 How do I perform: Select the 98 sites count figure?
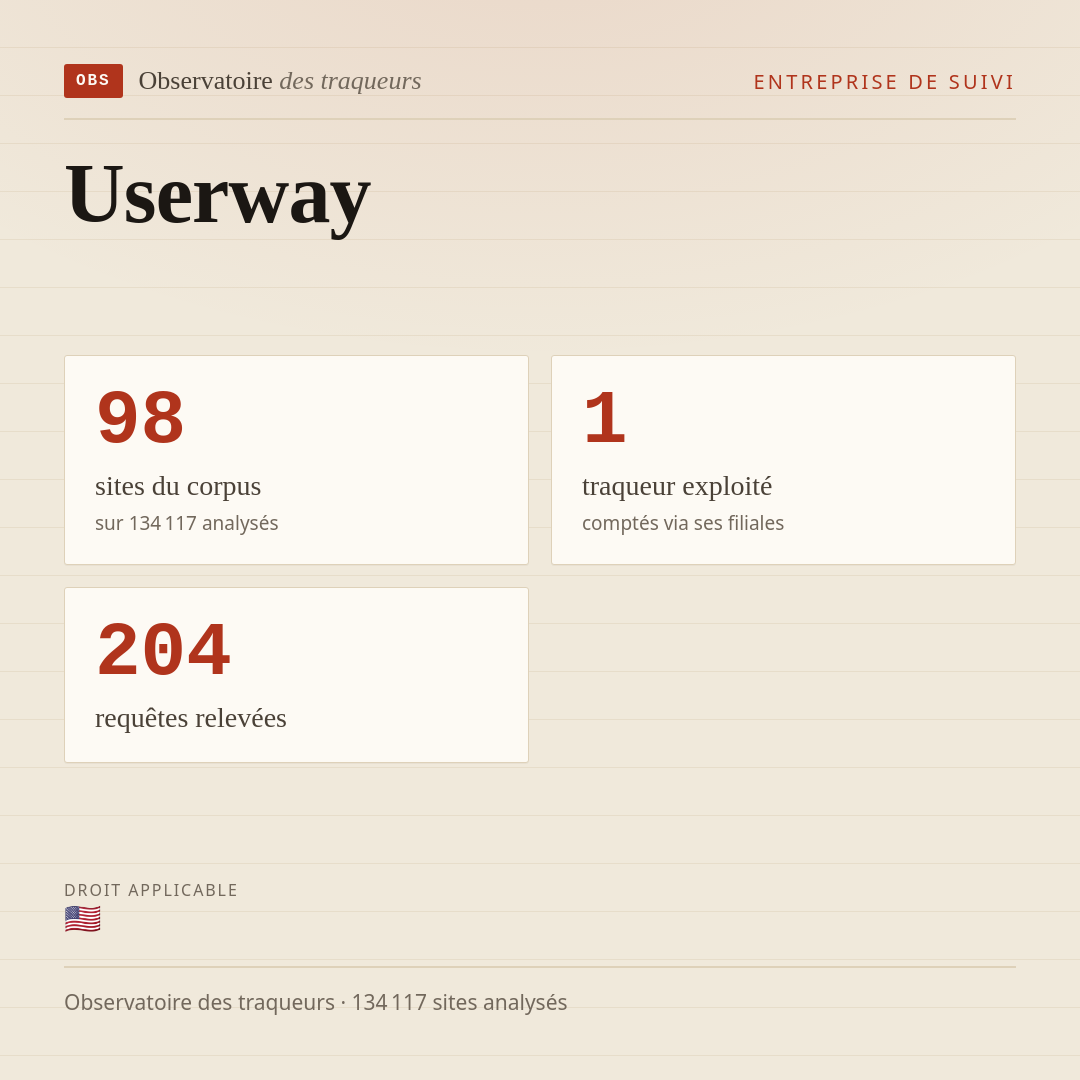click(x=141, y=419)
